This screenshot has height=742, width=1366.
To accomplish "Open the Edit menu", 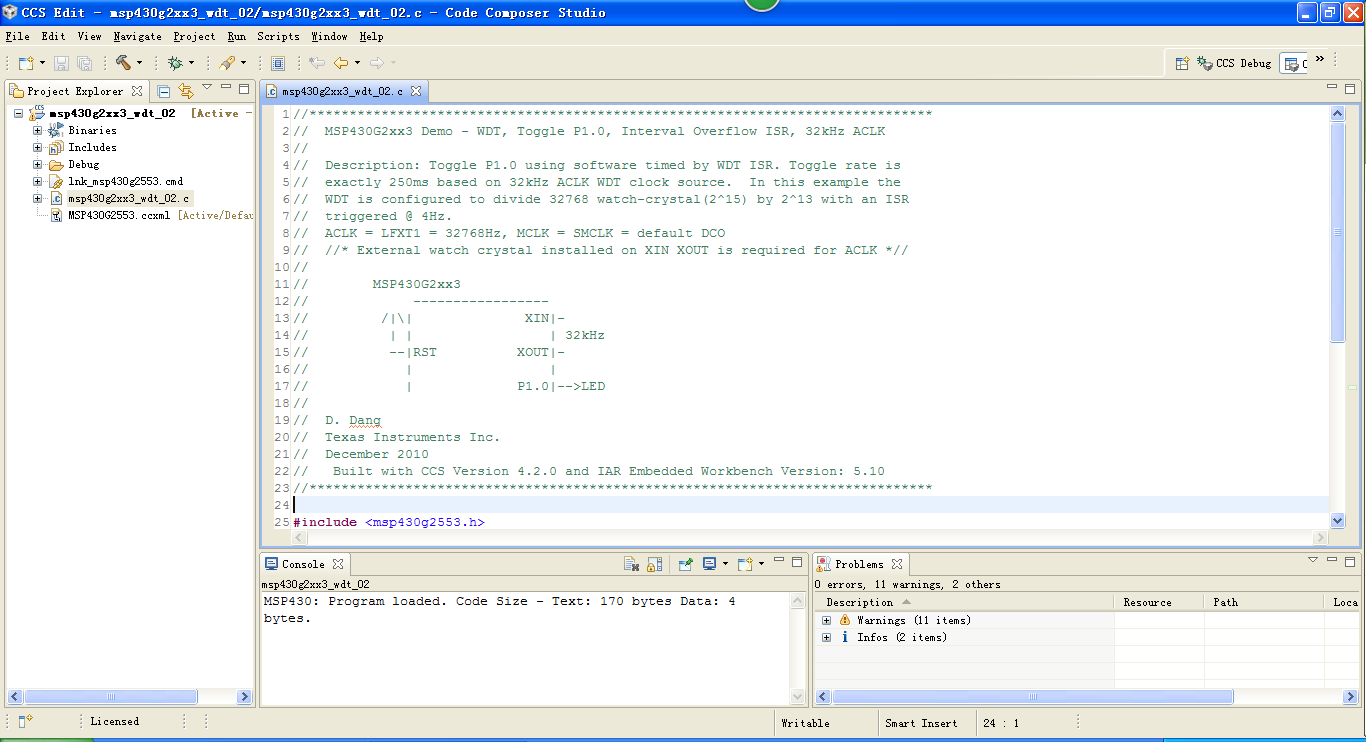I will [53, 36].
